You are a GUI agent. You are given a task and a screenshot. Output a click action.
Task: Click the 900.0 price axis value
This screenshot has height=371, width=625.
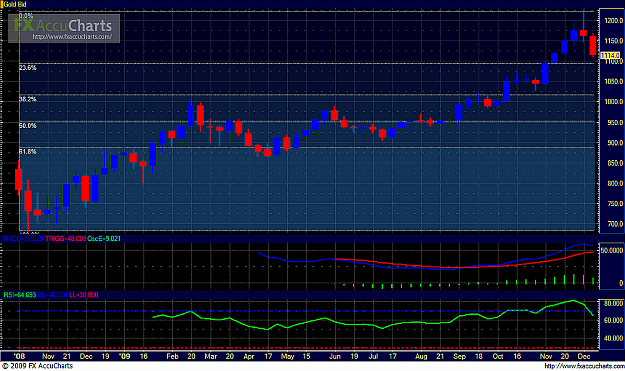tap(615, 143)
